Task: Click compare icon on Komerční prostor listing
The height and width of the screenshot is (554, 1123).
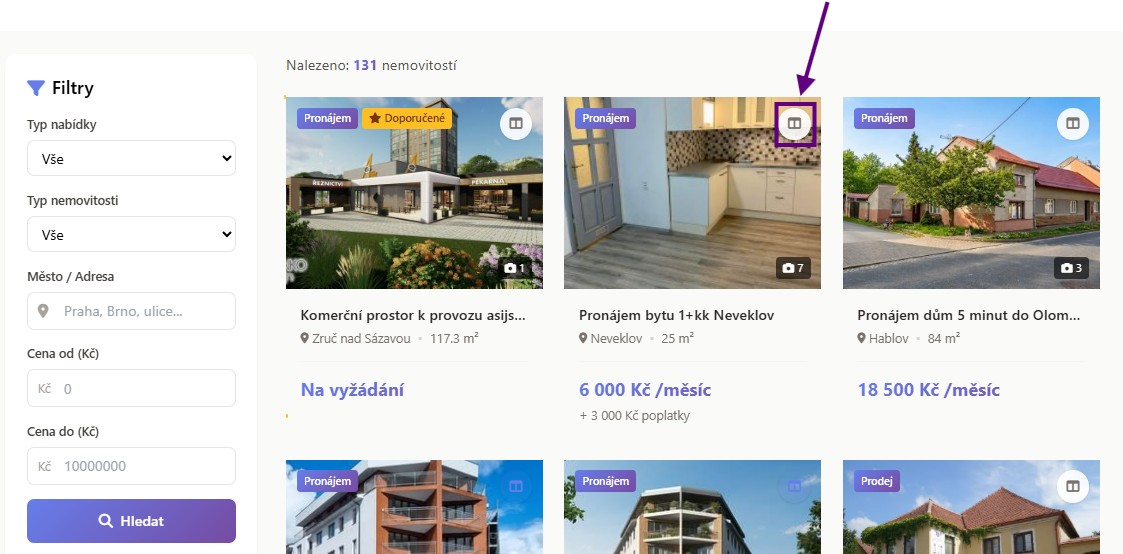Action: (x=516, y=124)
